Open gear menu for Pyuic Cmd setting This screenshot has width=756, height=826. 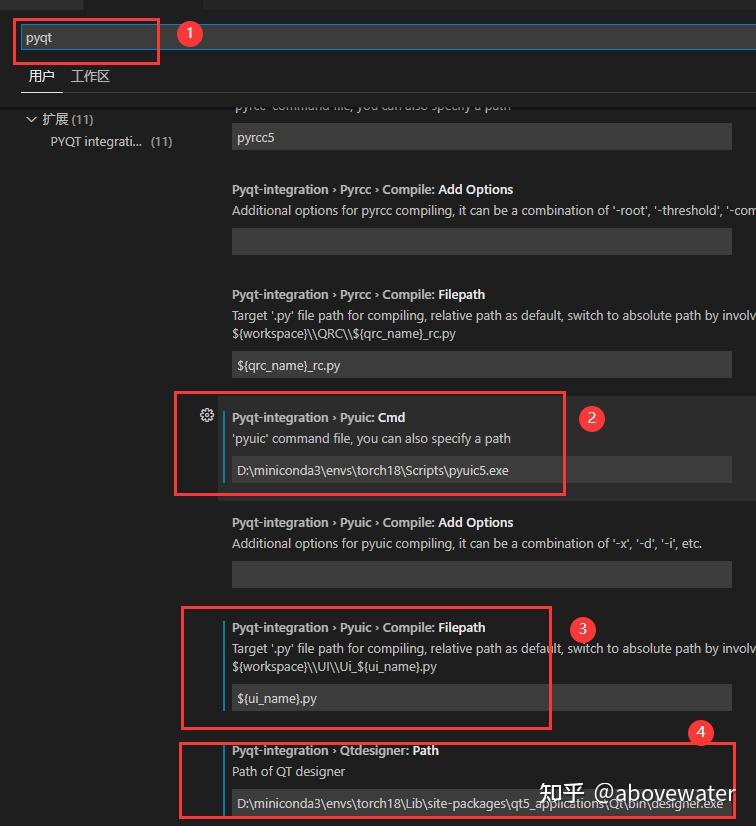(207, 415)
